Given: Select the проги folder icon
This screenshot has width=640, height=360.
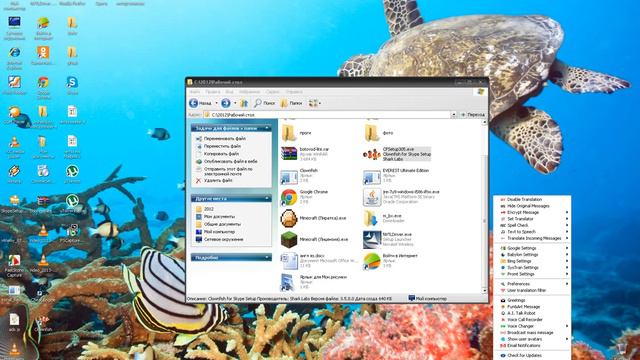Looking at the screenshot, I should (x=289, y=133).
